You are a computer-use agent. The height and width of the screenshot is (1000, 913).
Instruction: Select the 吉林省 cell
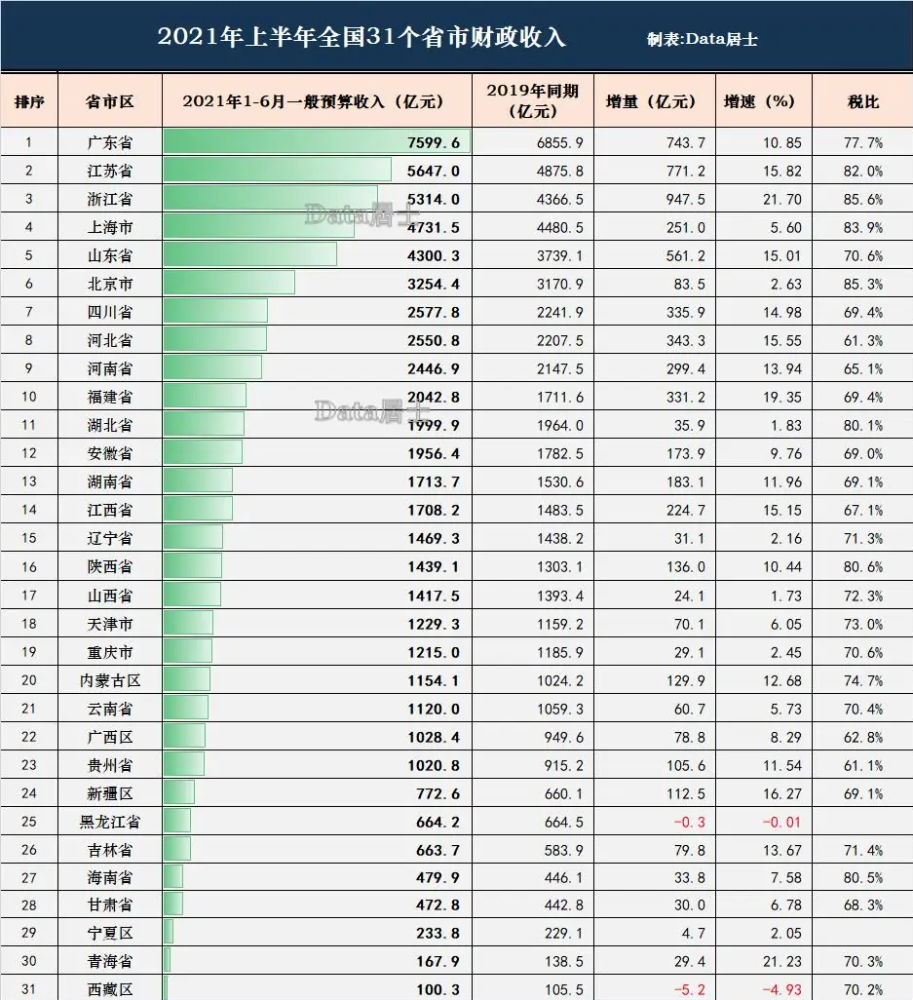[x=110, y=850]
